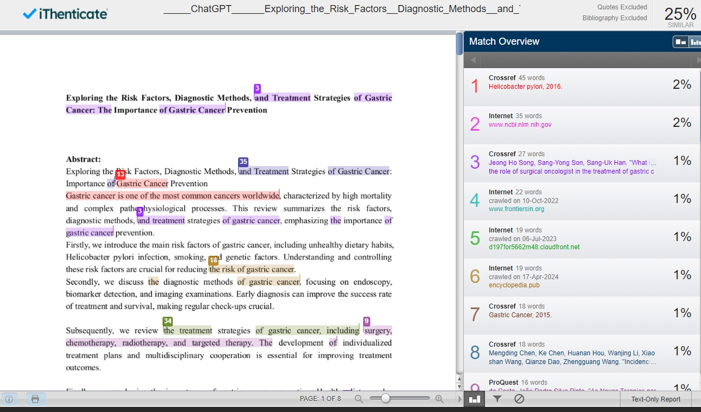Click orange match flag 18

(x=214, y=260)
